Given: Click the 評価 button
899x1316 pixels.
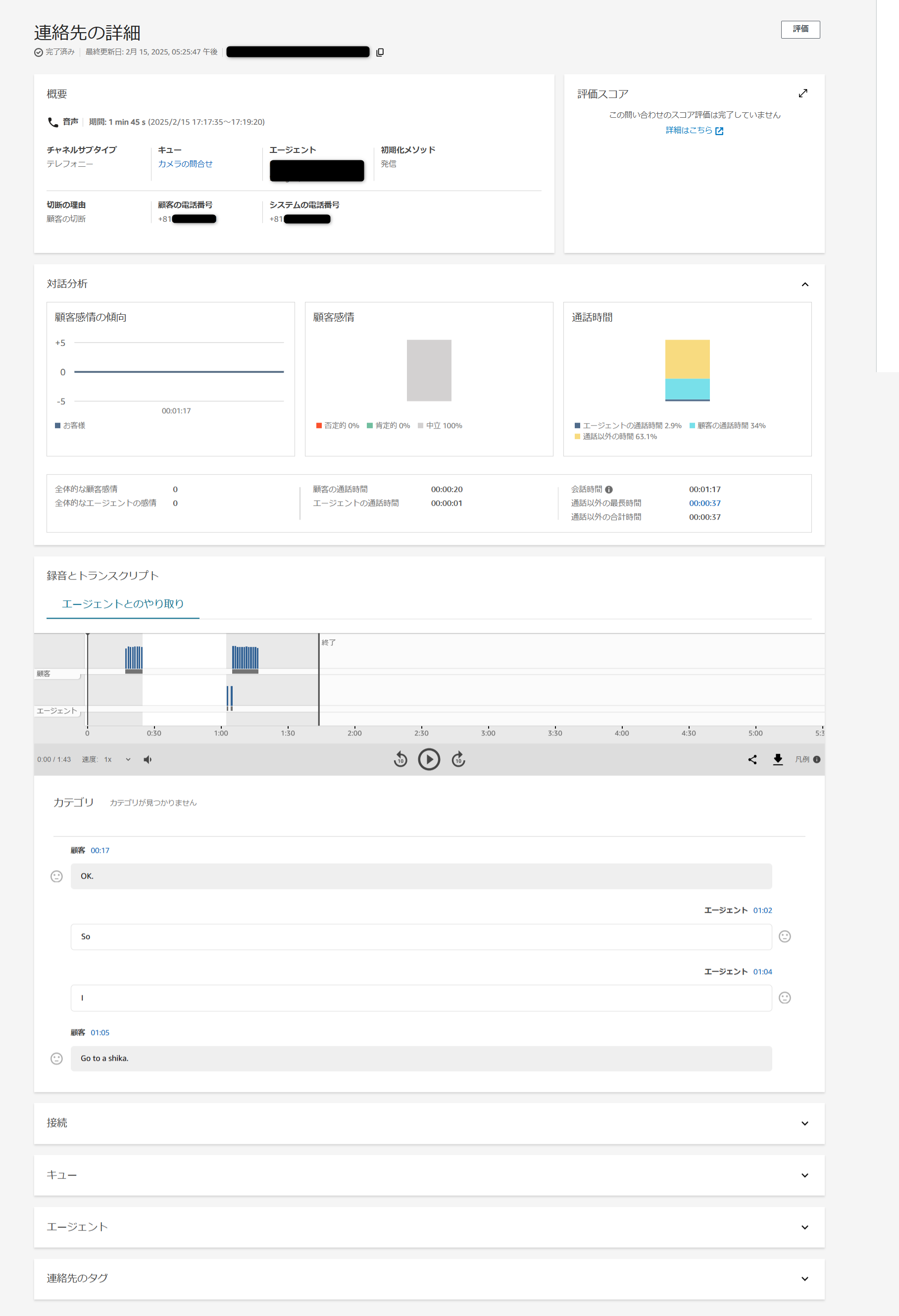Looking at the screenshot, I should 800,29.
